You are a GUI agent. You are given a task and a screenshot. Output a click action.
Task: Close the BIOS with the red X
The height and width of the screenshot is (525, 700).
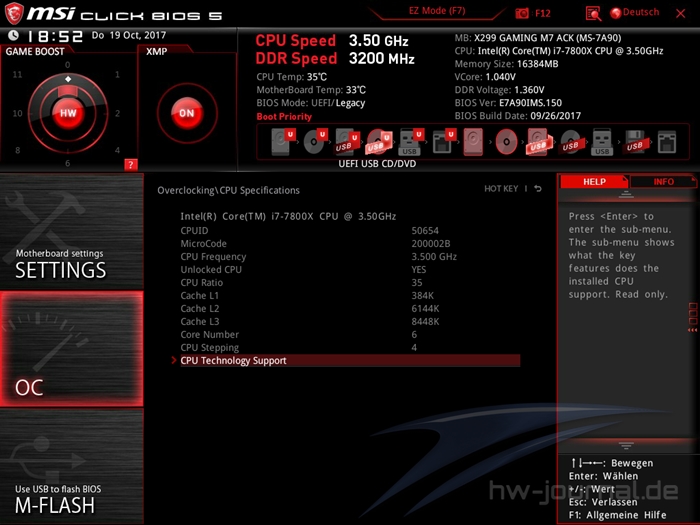(680, 13)
